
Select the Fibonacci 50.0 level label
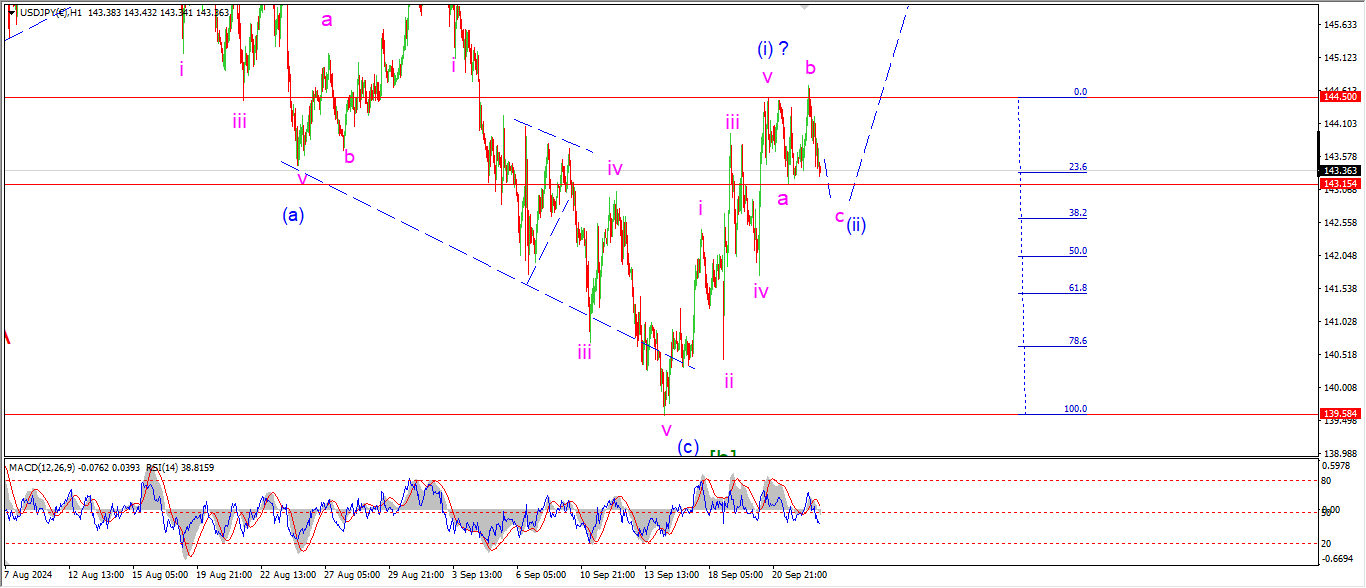pyautogui.click(x=1077, y=251)
